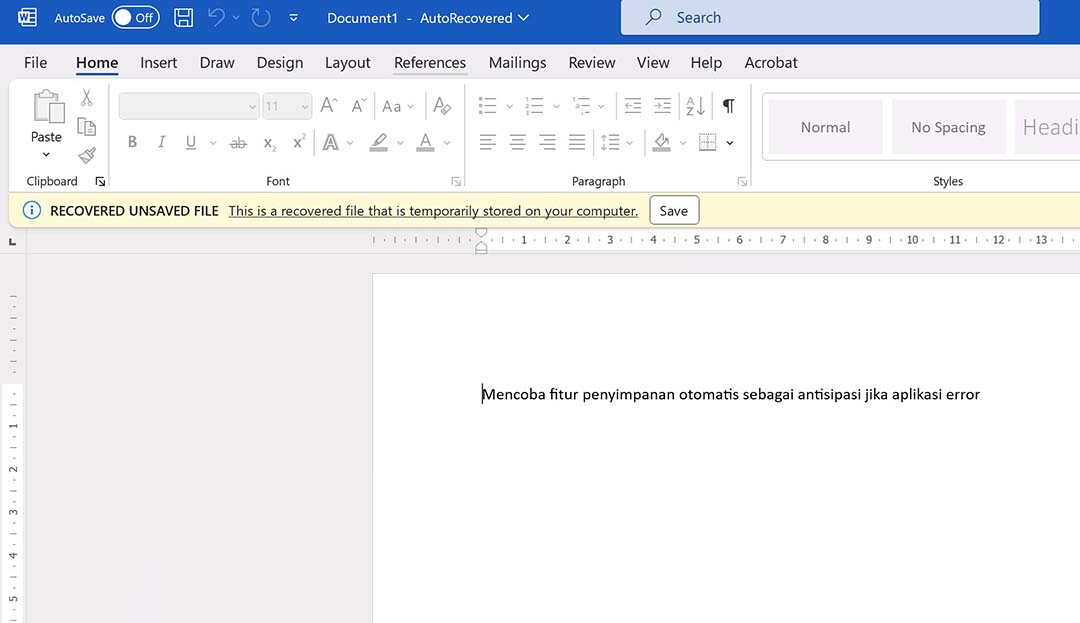Expand the text highlight color dropdown
Screen dimensions: 1080x623
(400, 142)
